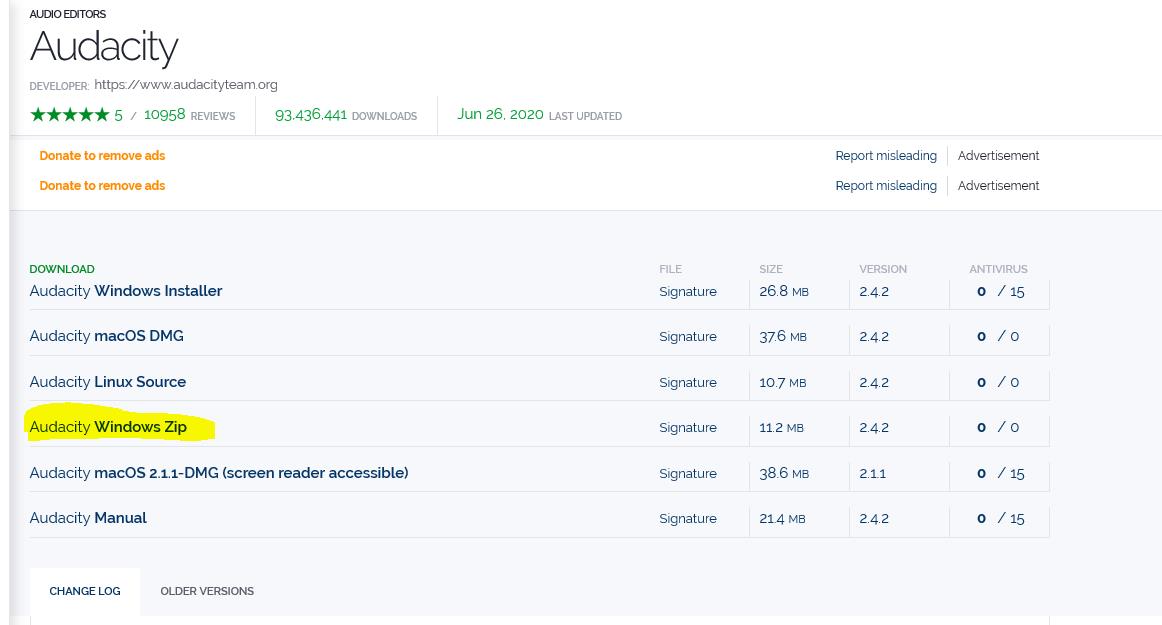This screenshot has height=625, width=1162.
Task: Click the 2.4.2 version for Linux Source
Action: tap(874, 383)
